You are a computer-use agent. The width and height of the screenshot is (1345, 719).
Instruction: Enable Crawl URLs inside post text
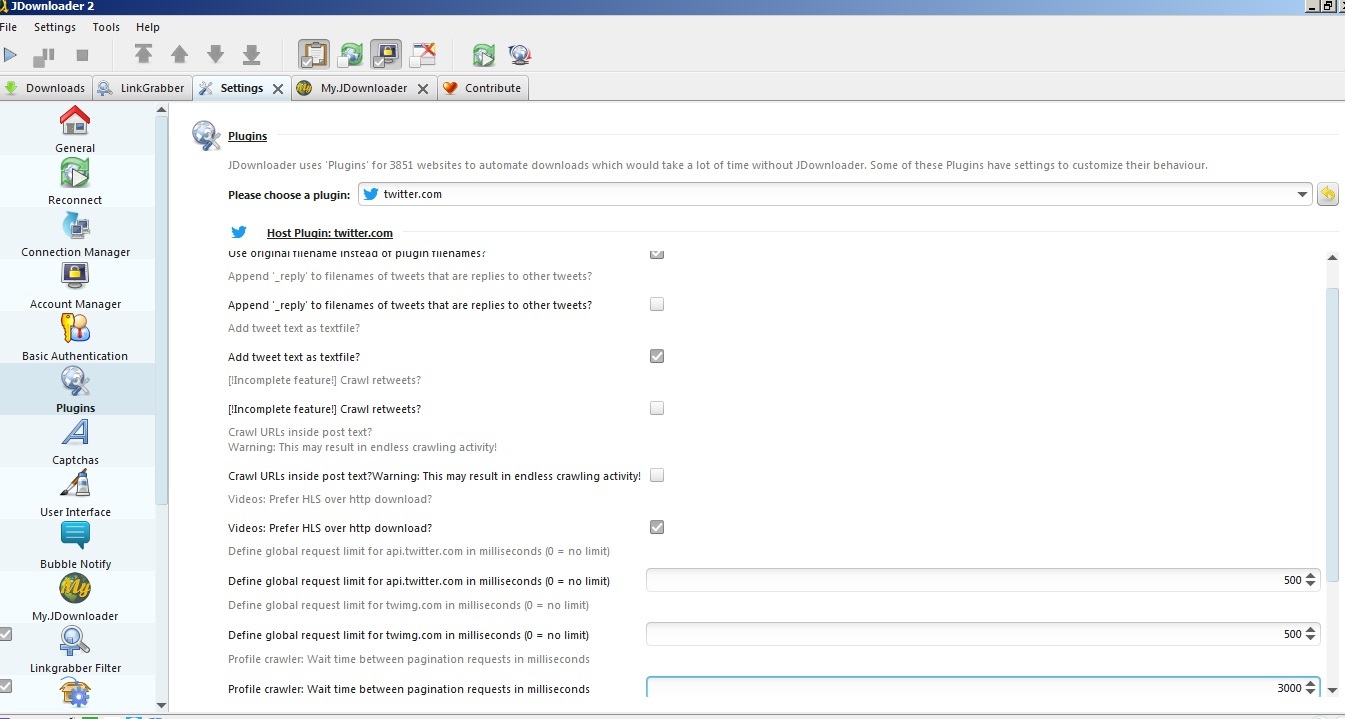click(657, 475)
